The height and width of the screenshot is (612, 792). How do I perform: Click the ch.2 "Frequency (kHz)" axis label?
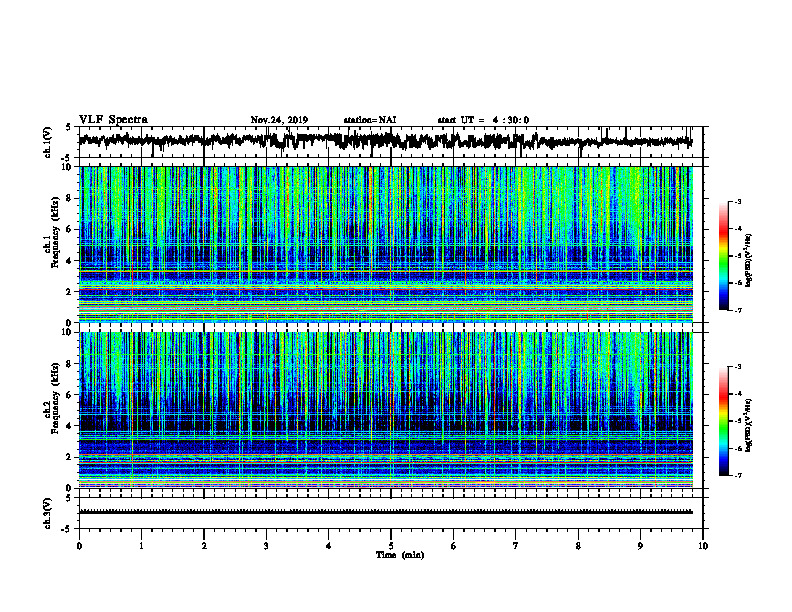(x=56, y=398)
